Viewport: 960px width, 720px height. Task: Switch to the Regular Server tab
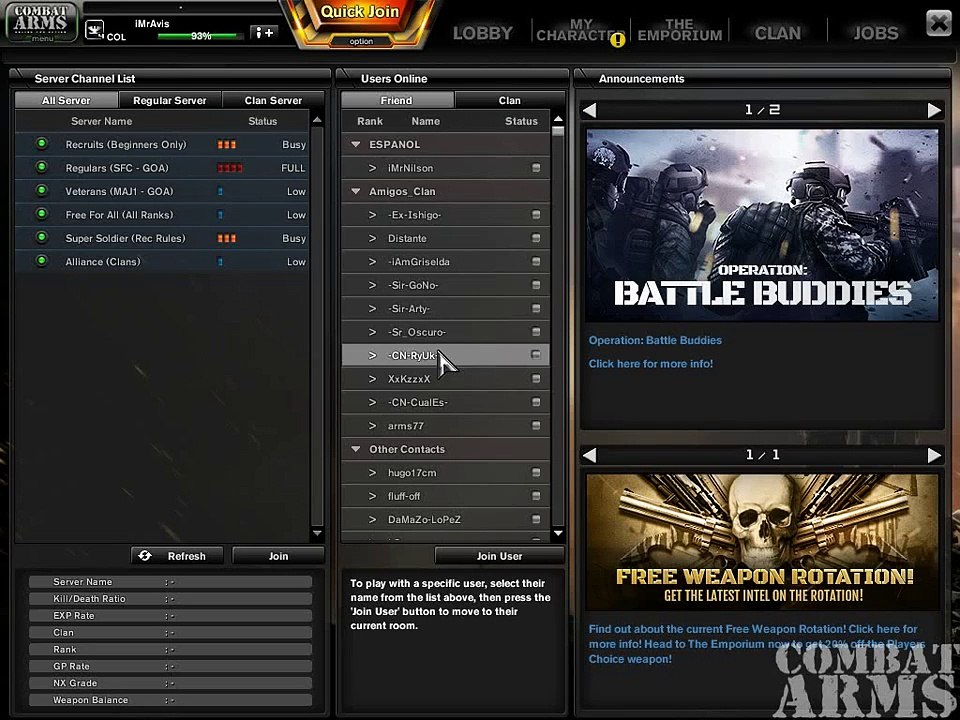(170, 100)
